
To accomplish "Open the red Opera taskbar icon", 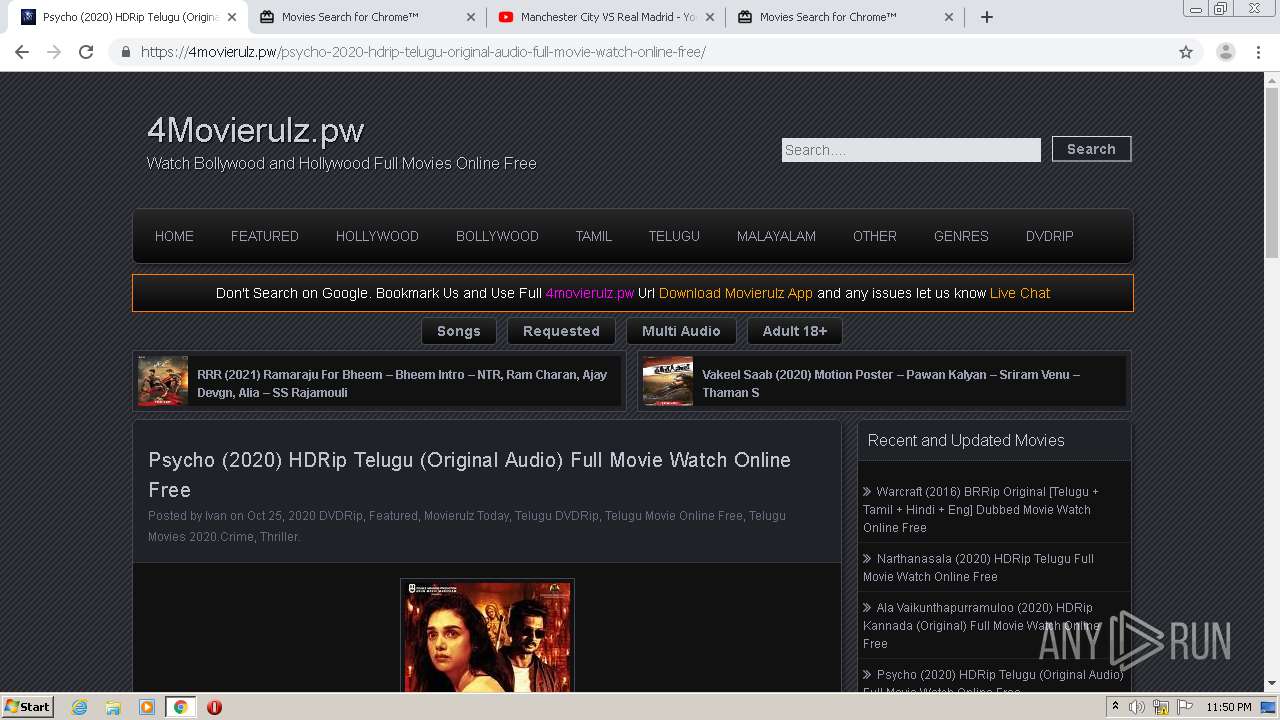I will pyautogui.click(x=214, y=707).
